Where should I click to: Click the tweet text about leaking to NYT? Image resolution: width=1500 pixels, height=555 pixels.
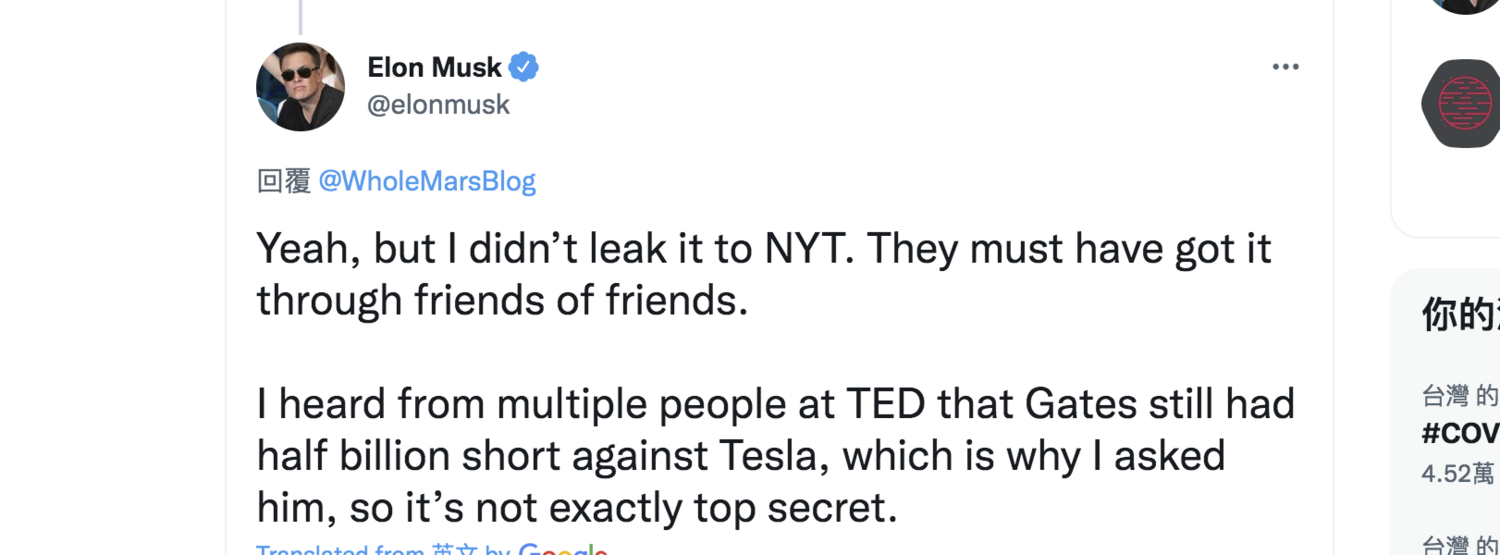[x=764, y=274]
